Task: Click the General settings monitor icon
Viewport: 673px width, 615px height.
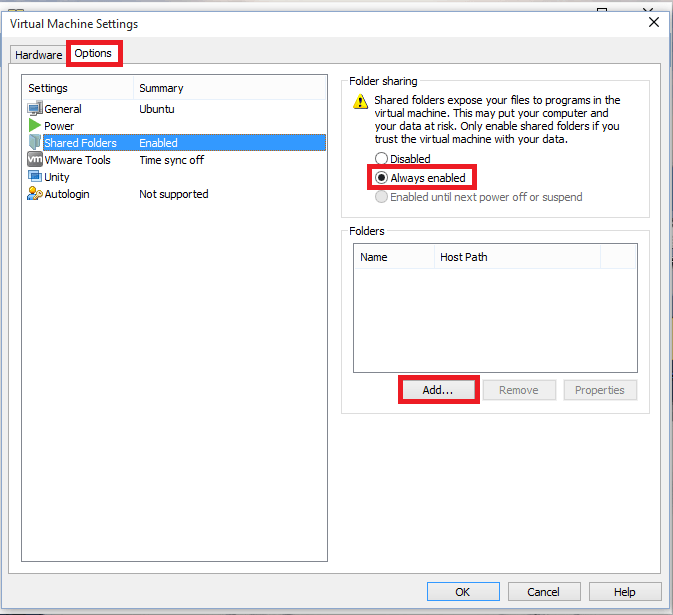Action: pos(35,109)
